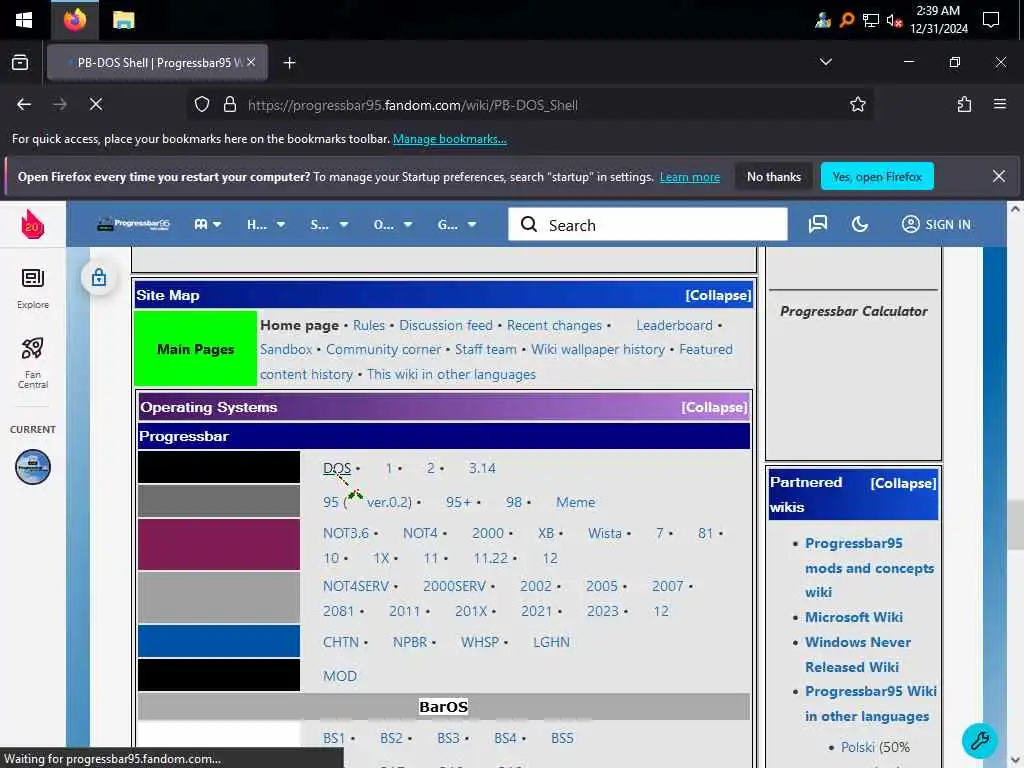Image resolution: width=1024 pixels, height=768 pixels.
Task: Open the Firefox application hamburger menu
Action: pyautogui.click(x=999, y=104)
